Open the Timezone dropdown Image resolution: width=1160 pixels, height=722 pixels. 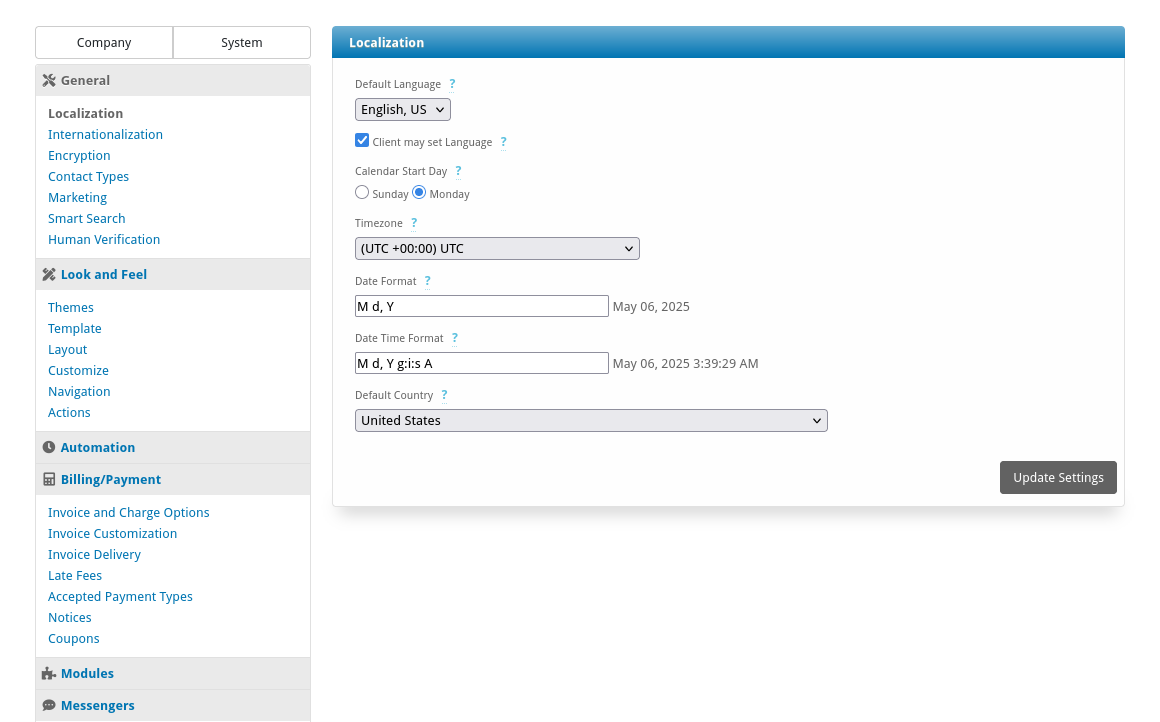coord(497,249)
